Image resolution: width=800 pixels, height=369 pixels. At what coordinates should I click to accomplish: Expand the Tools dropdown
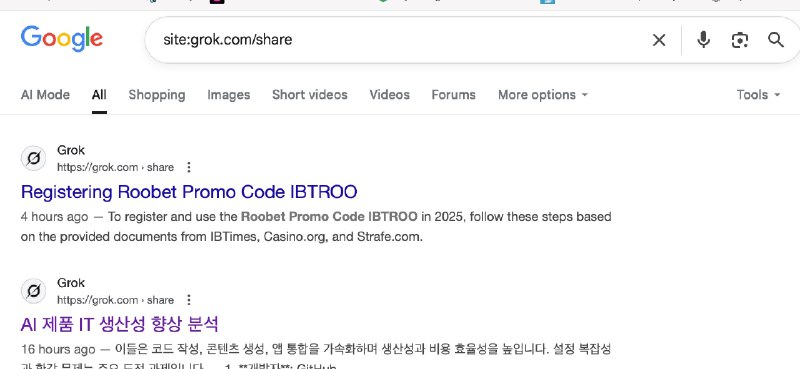758,95
